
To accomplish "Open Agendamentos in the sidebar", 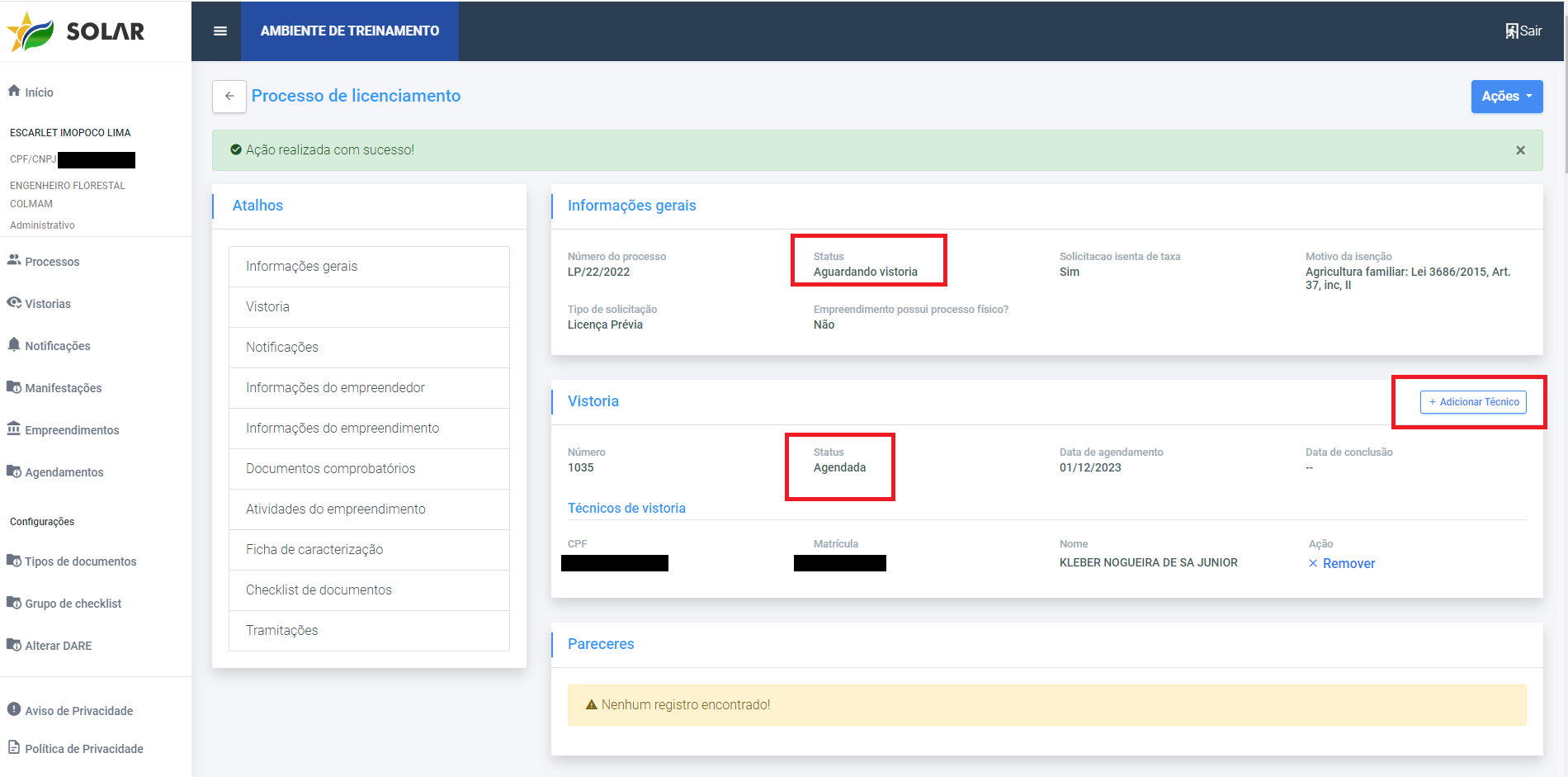I will pyautogui.click(x=56, y=472).
